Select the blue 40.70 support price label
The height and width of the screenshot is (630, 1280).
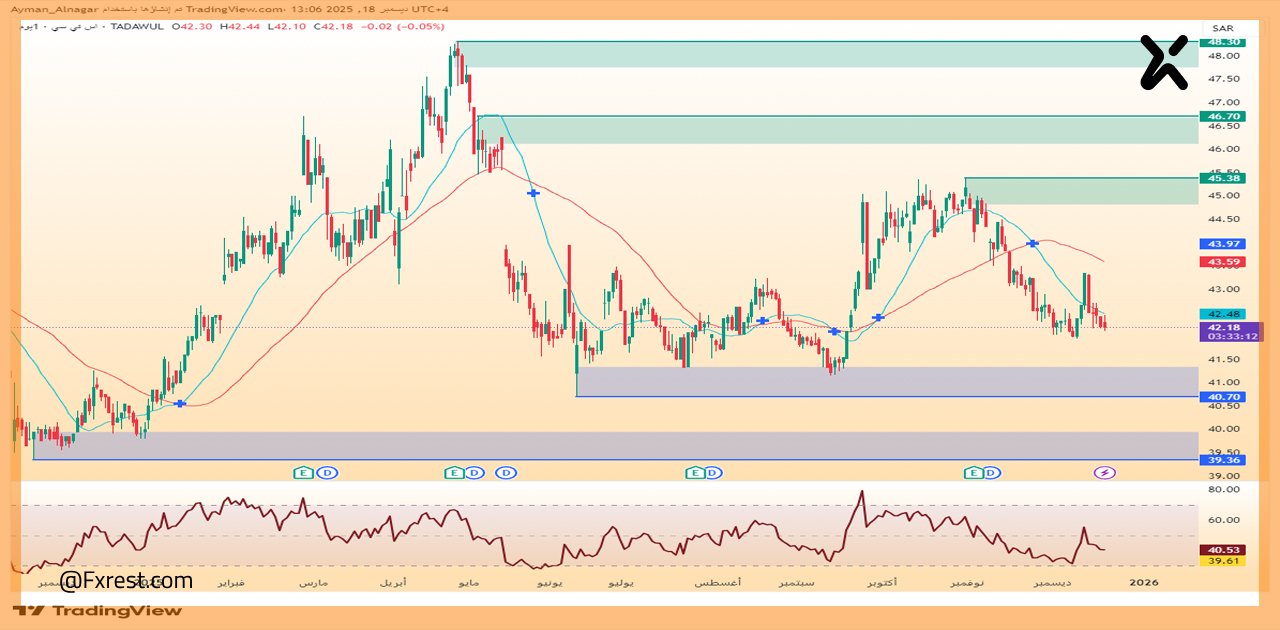coord(1224,397)
